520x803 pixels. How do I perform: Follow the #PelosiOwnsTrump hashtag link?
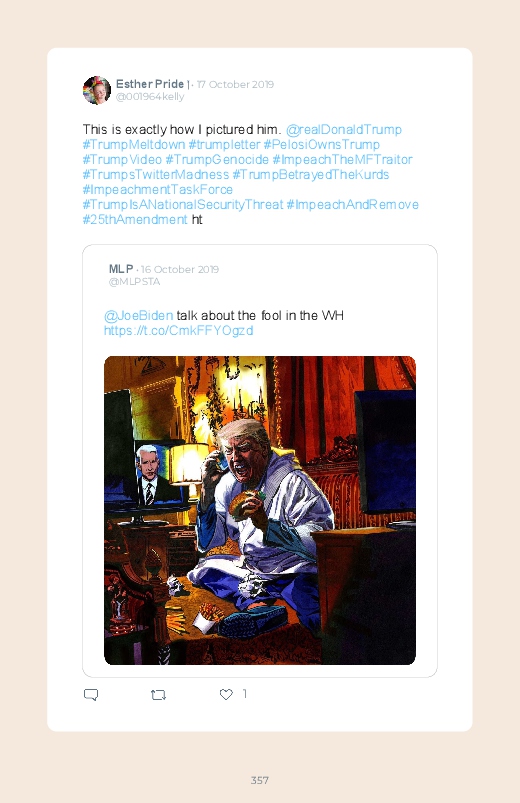[322, 144]
